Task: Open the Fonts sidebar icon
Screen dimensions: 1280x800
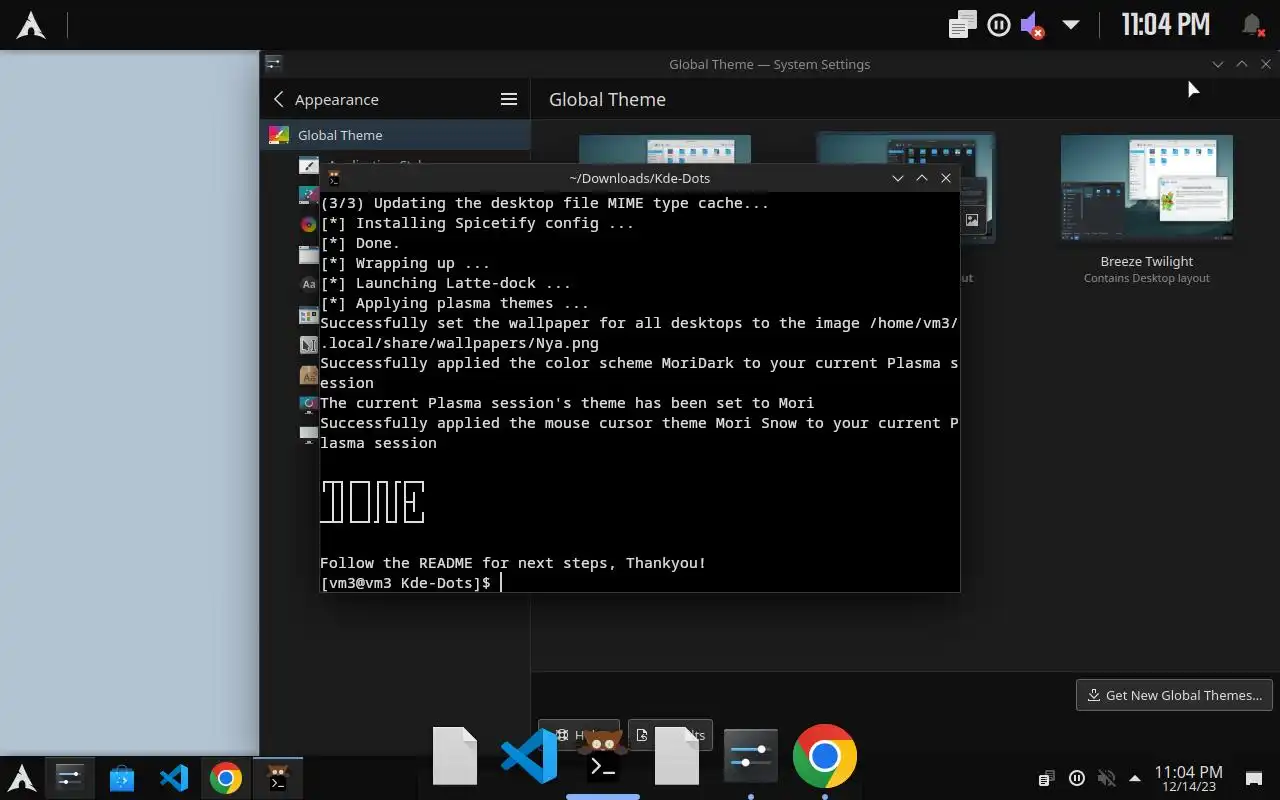Action: coord(309,285)
